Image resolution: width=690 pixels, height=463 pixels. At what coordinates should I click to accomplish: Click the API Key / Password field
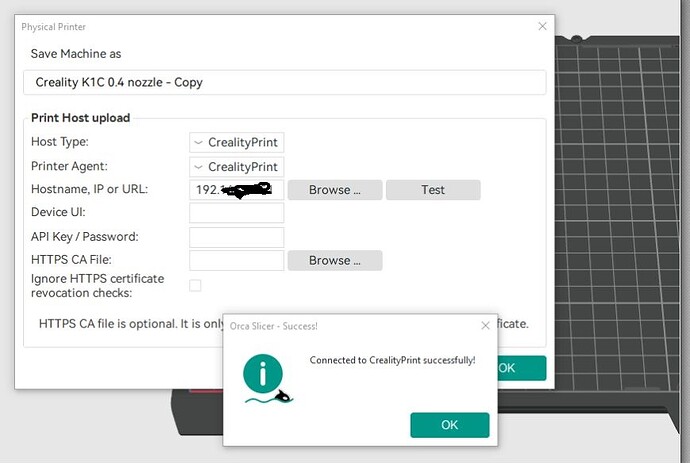click(x=237, y=237)
